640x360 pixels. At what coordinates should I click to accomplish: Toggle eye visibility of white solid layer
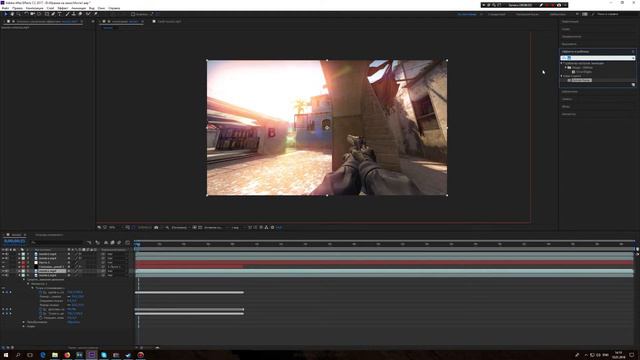3,262
